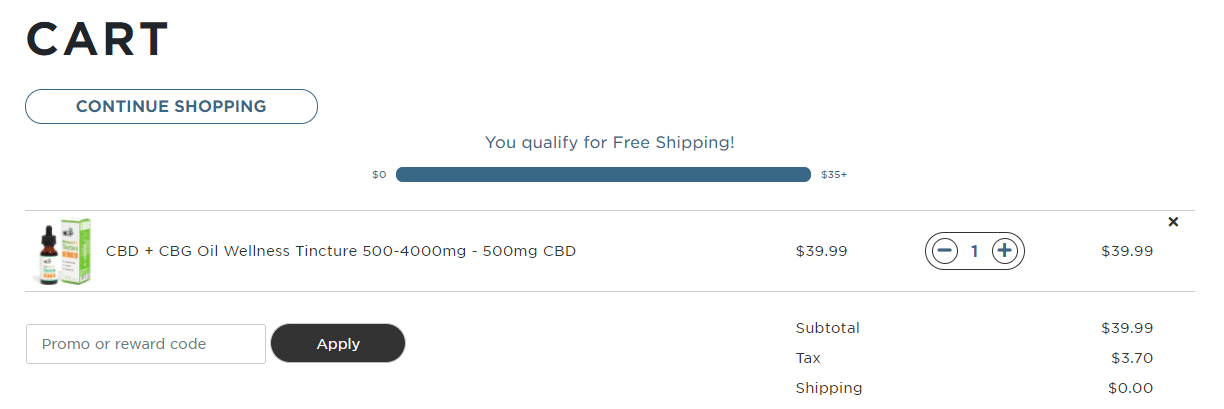
Task: Click the Shipping amount $0.00
Action: (1130, 388)
